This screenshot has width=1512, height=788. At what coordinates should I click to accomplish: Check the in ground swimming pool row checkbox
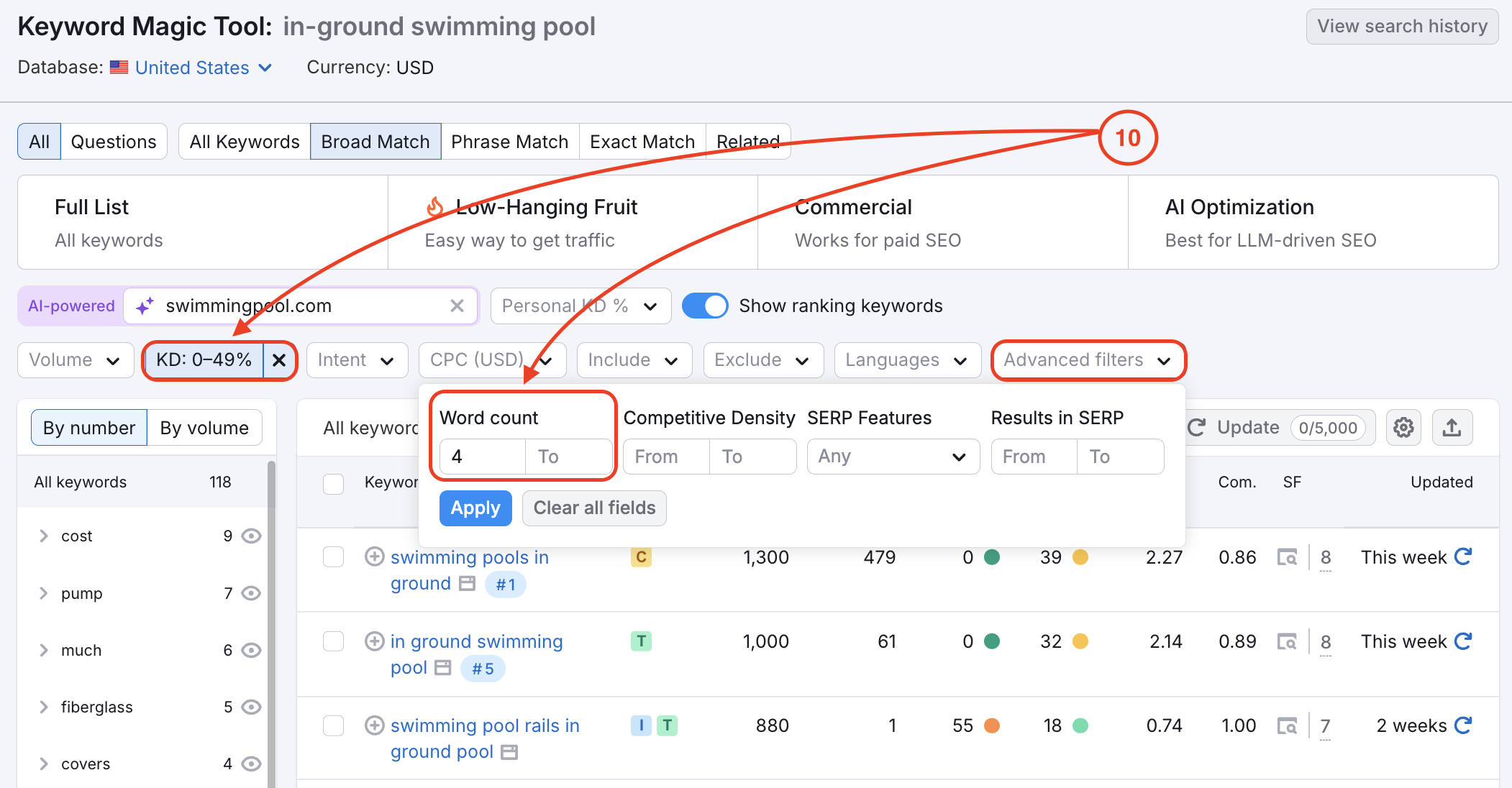(333, 641)
